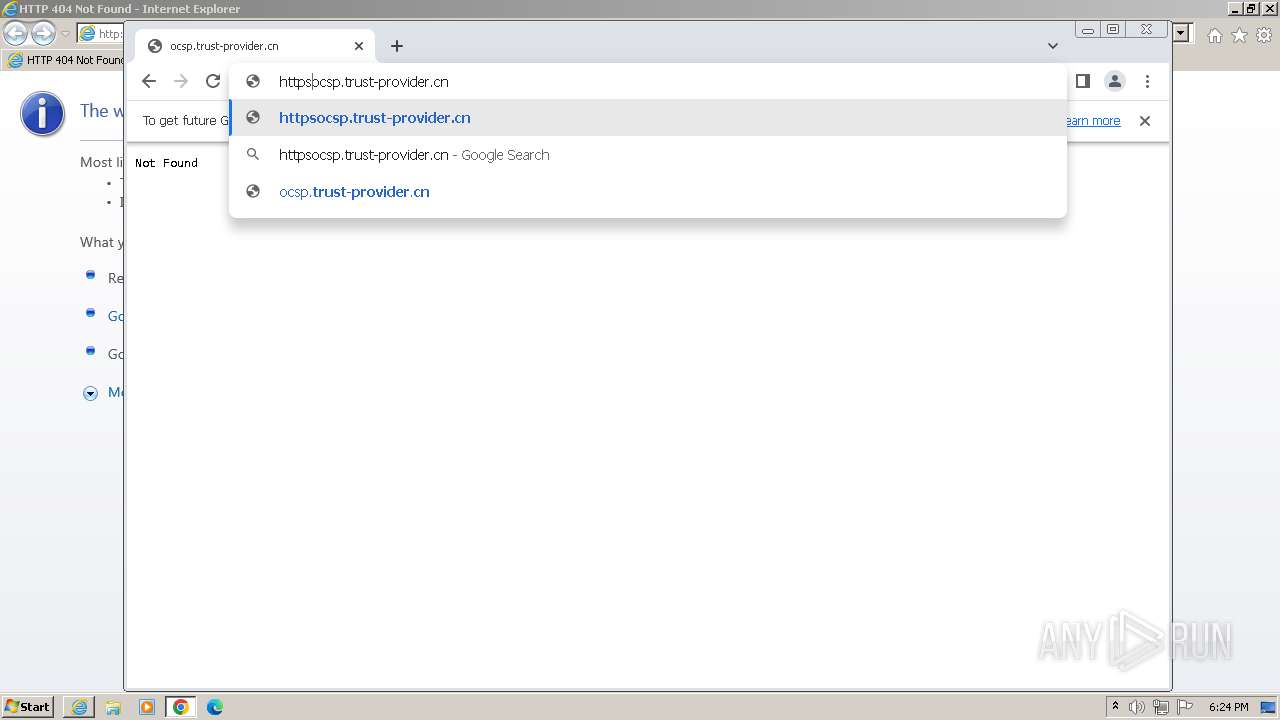The image size is (1280, 720).
Task: Click the 6:24 PM clock
Action: point(1228,707)
